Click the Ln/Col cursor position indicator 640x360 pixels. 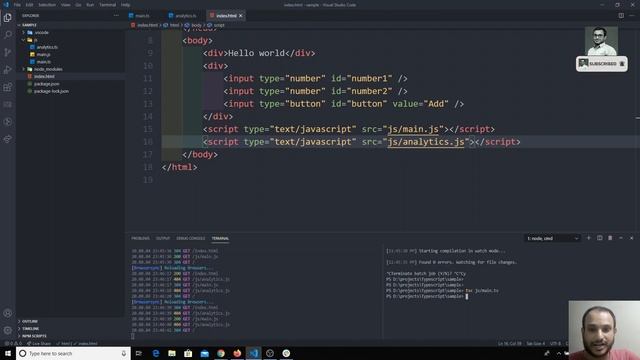click(509, 344)
